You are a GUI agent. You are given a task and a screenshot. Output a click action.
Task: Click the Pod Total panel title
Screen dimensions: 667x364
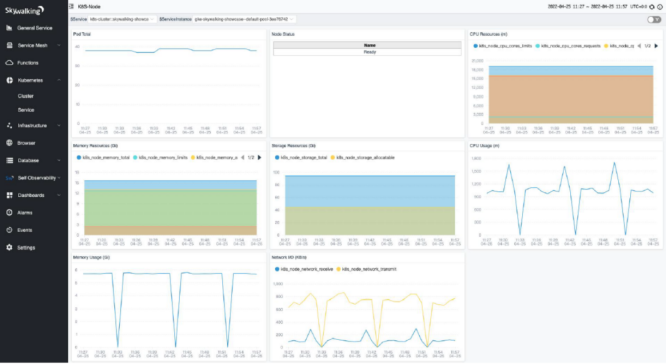pyautogui.click(x=82, y=34)
